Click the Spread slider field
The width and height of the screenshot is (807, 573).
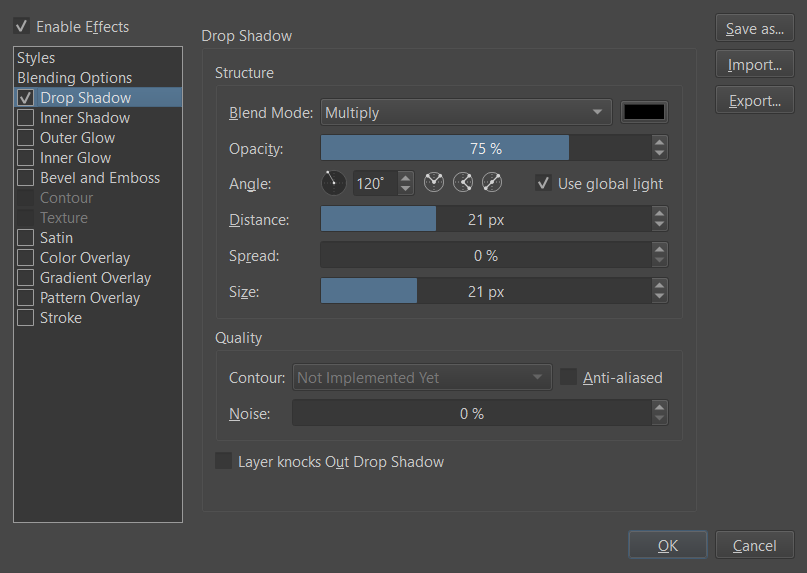(x=485, y=256)
